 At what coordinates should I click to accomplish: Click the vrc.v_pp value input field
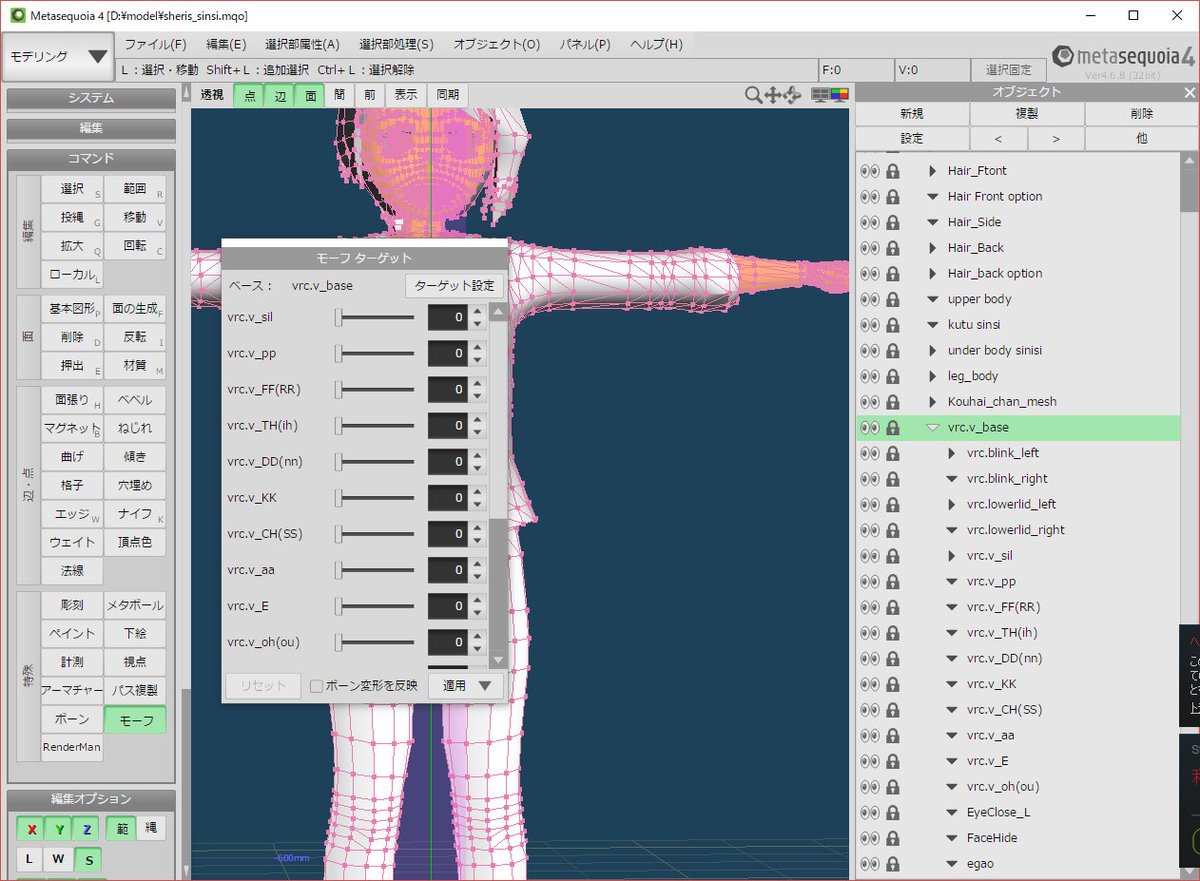pos(448,353)
